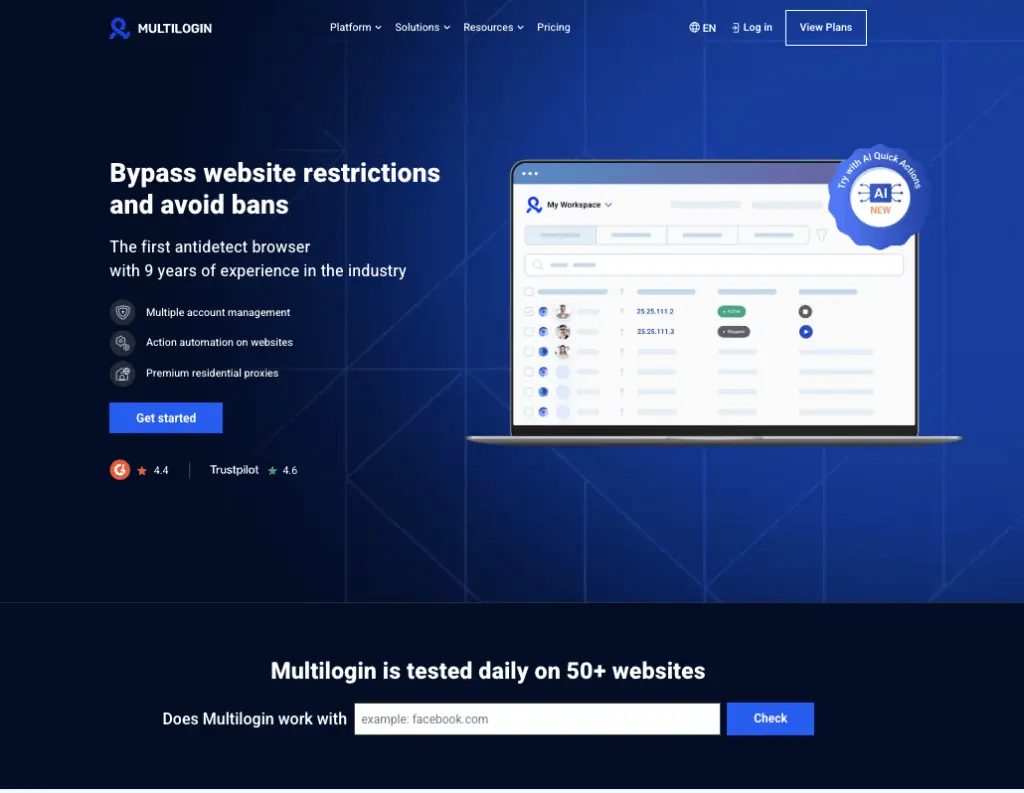Click the gears icon for action automation
This screenshot has height=793, width=1024.
[122, 342]
